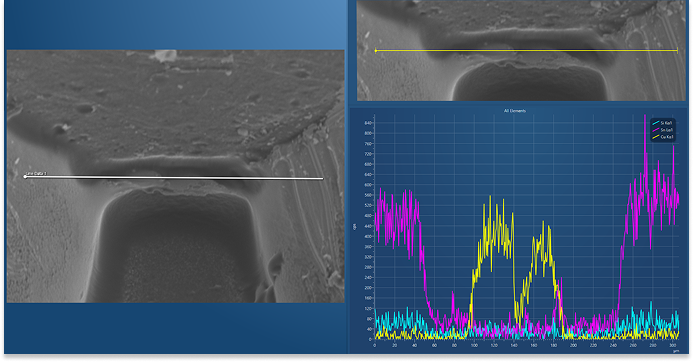Click the 200 tick on the distance axis
This screenshot has width=693, height=362.
[573, 345]
